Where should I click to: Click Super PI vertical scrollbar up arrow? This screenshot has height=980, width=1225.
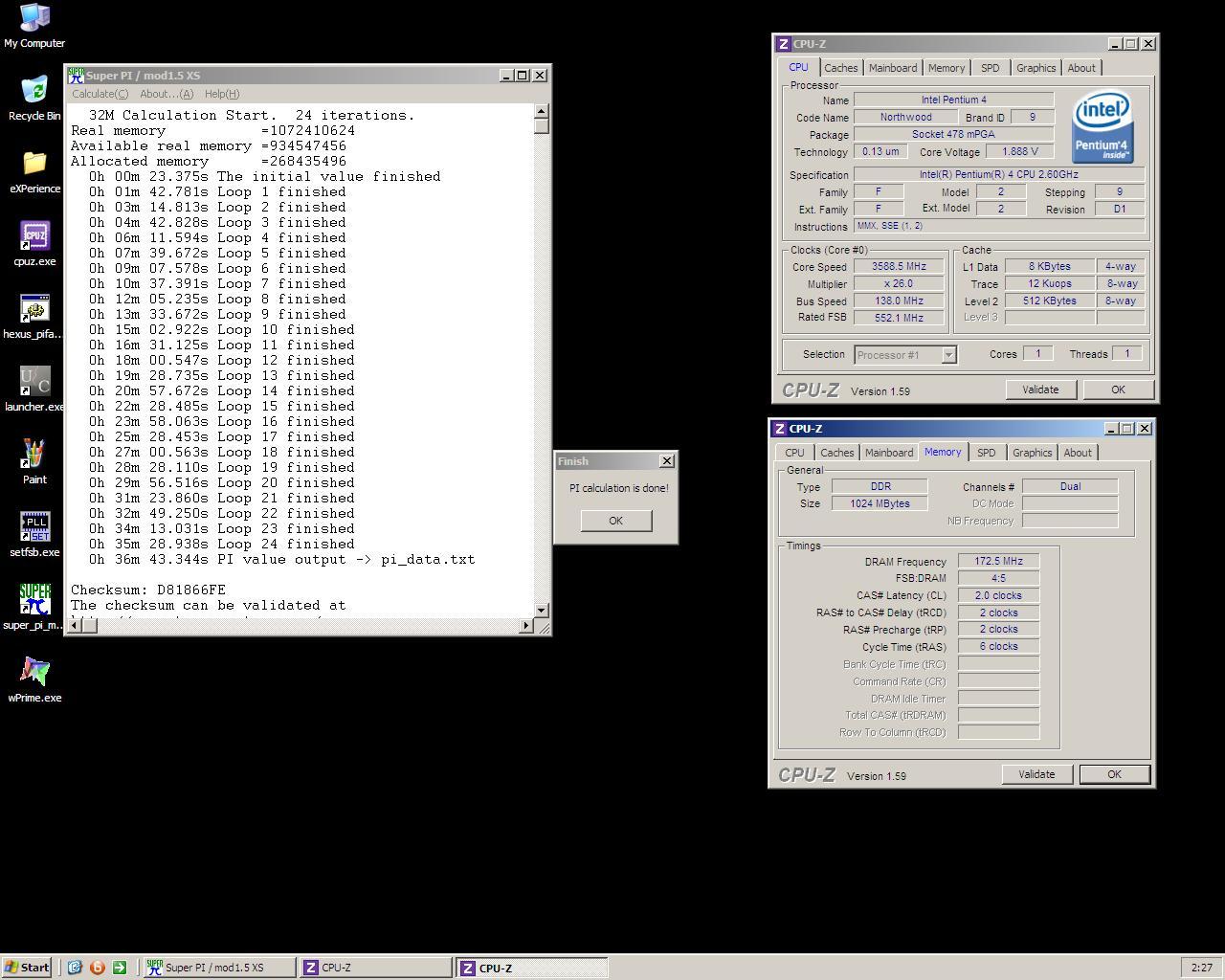[x=542, y=111]
